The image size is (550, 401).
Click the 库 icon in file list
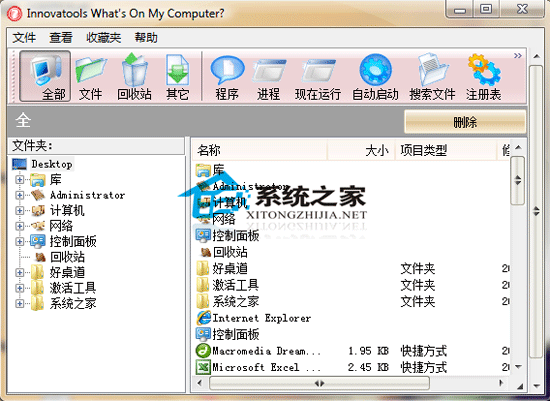[203, 171]
